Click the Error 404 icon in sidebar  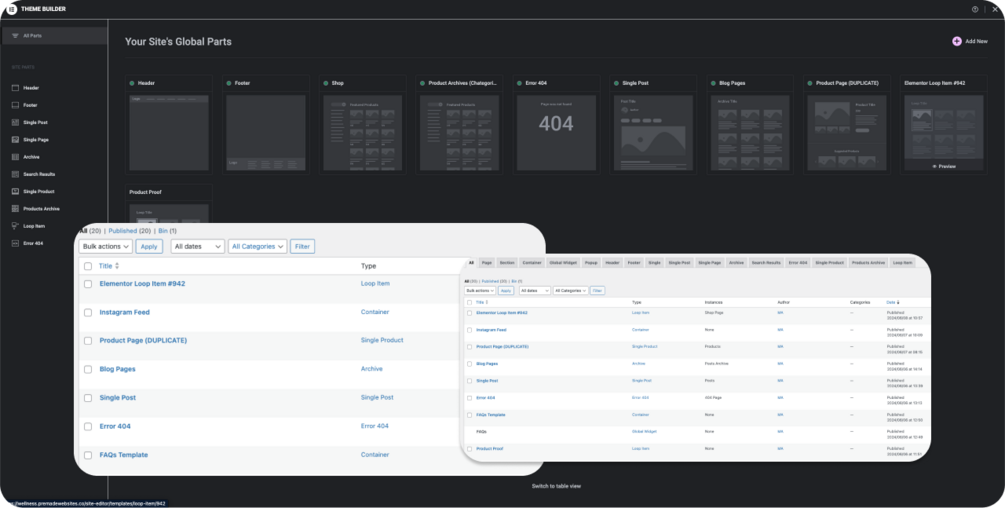pyautogui.click(x=15, y=243)
